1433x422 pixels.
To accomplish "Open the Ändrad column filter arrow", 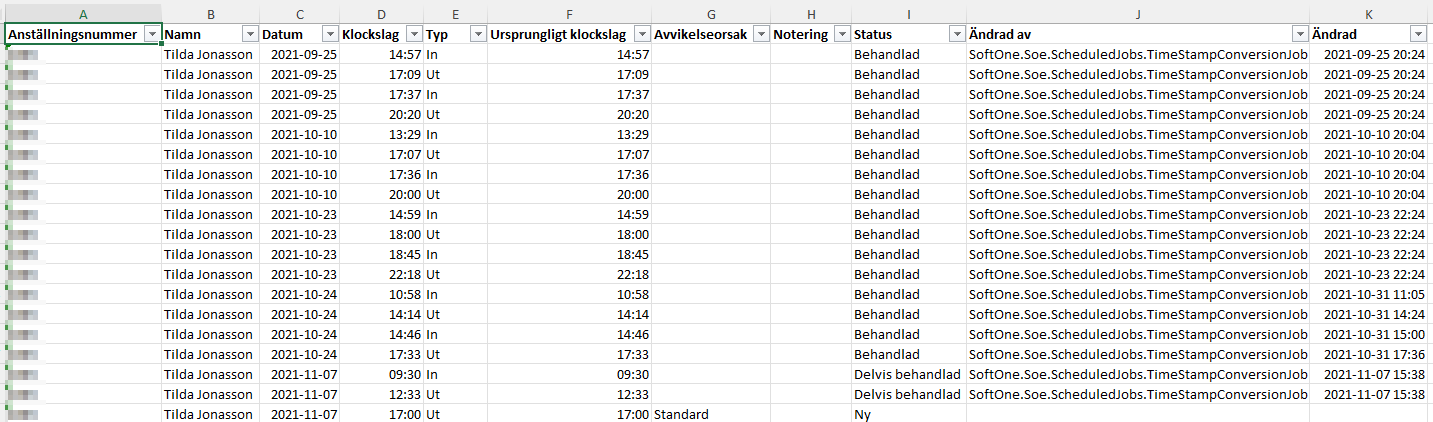I will click(1418, 35).
